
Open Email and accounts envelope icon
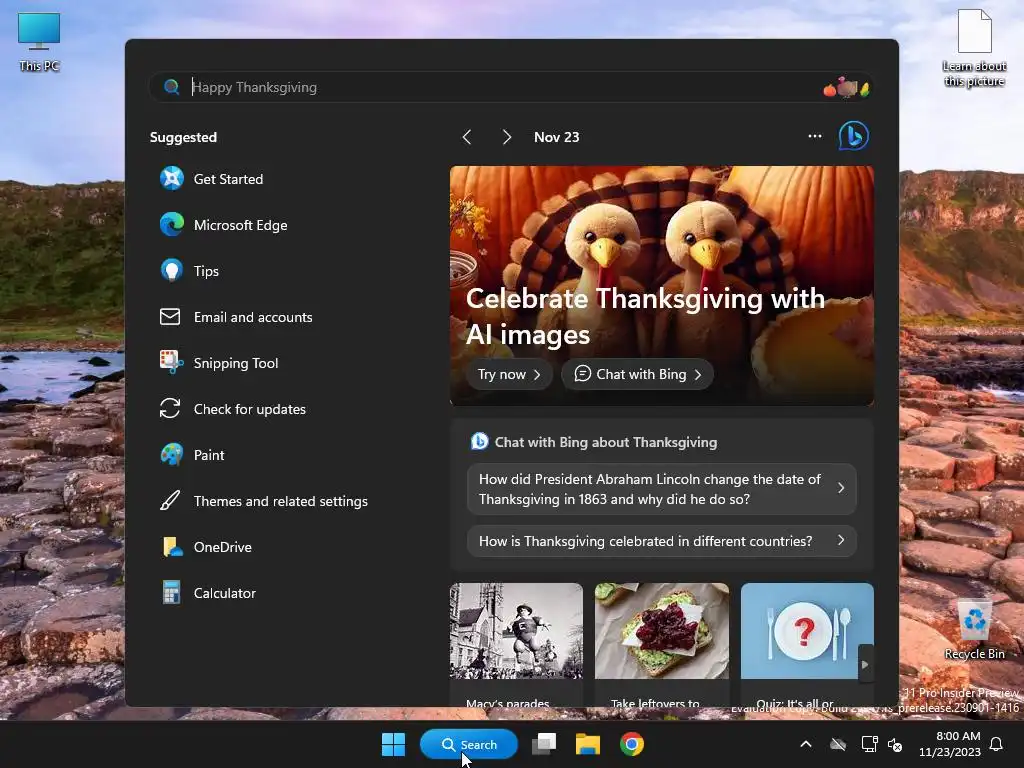pos(170,317)
